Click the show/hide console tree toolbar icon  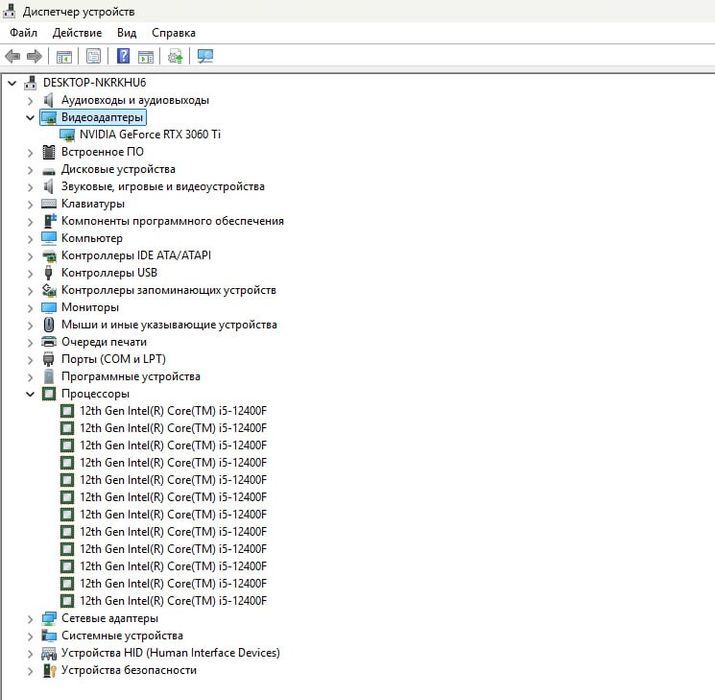64,57
